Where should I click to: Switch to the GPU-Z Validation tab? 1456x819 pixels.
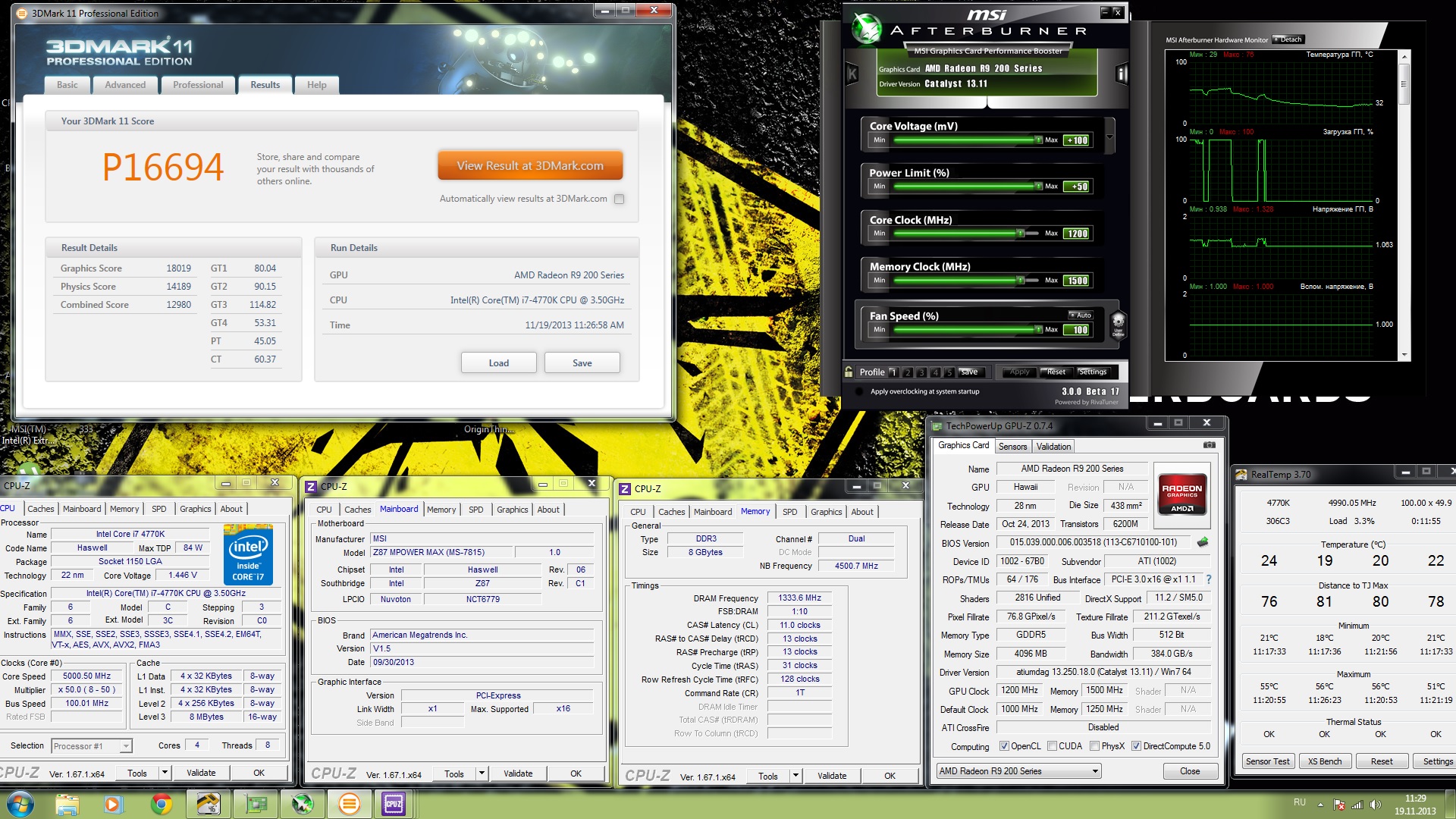point(1053,447)
